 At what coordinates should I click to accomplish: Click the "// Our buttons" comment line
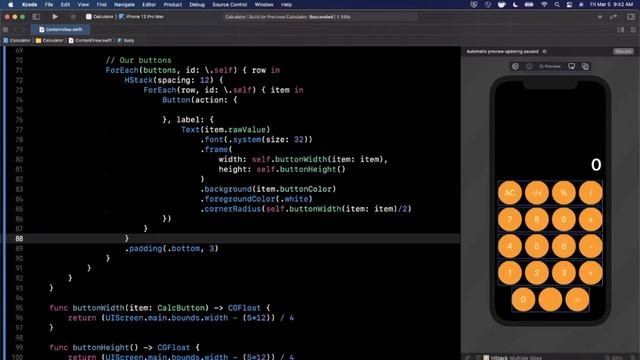click(138, 60)
